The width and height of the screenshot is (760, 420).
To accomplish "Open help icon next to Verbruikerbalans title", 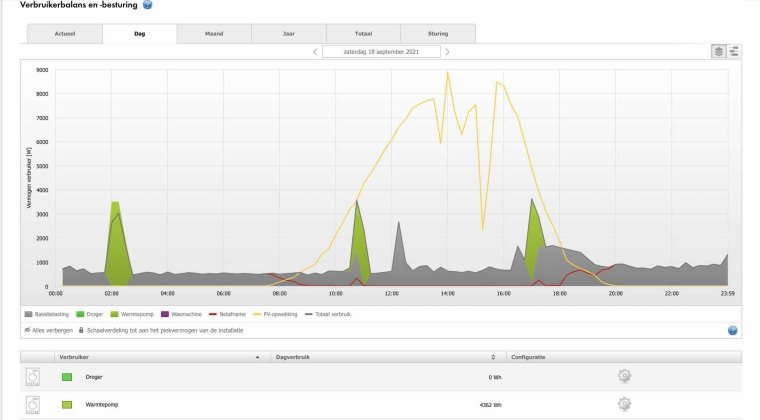I will click(x=148, y=5).
